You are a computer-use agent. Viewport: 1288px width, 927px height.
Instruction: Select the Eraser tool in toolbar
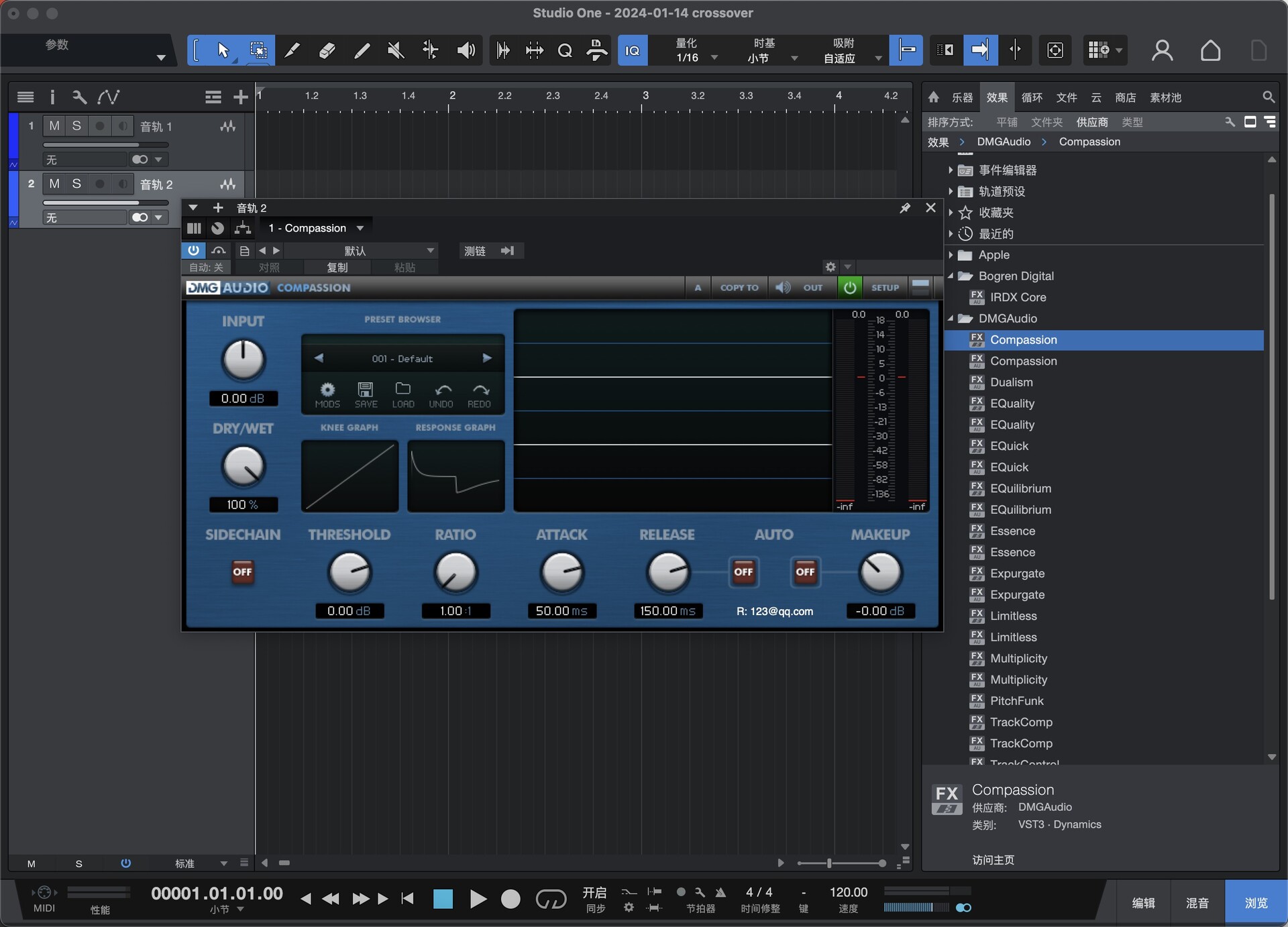[327, 50]
